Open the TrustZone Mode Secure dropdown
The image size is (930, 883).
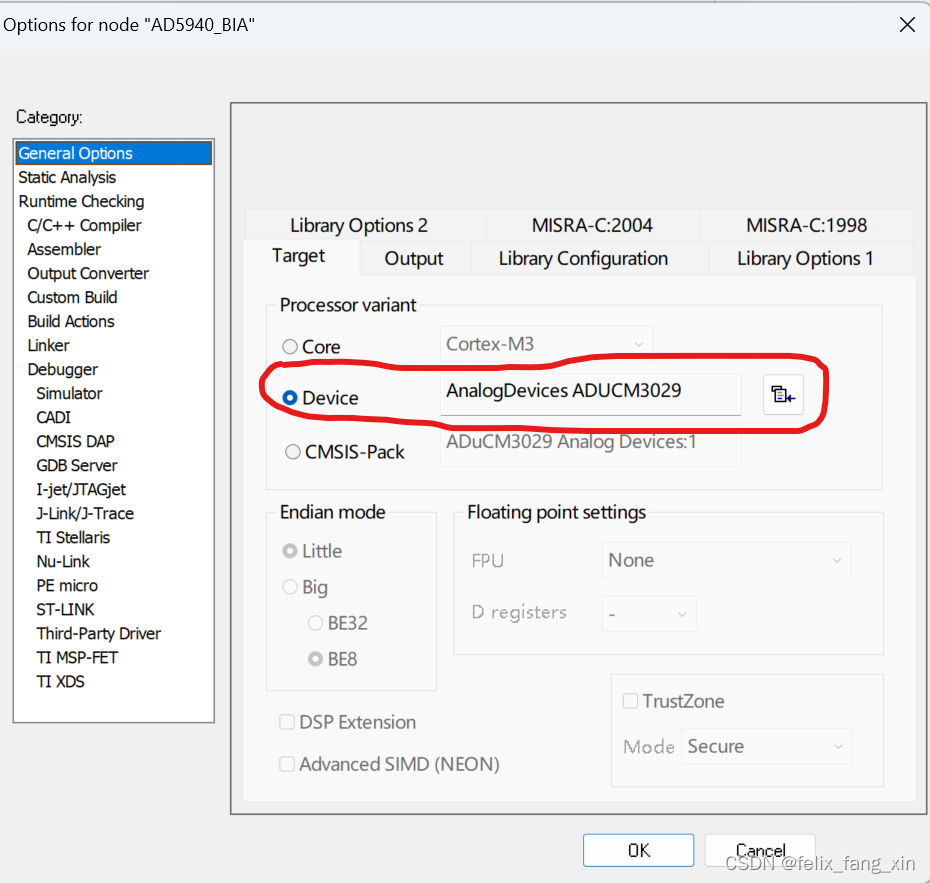tap(766, 746)
